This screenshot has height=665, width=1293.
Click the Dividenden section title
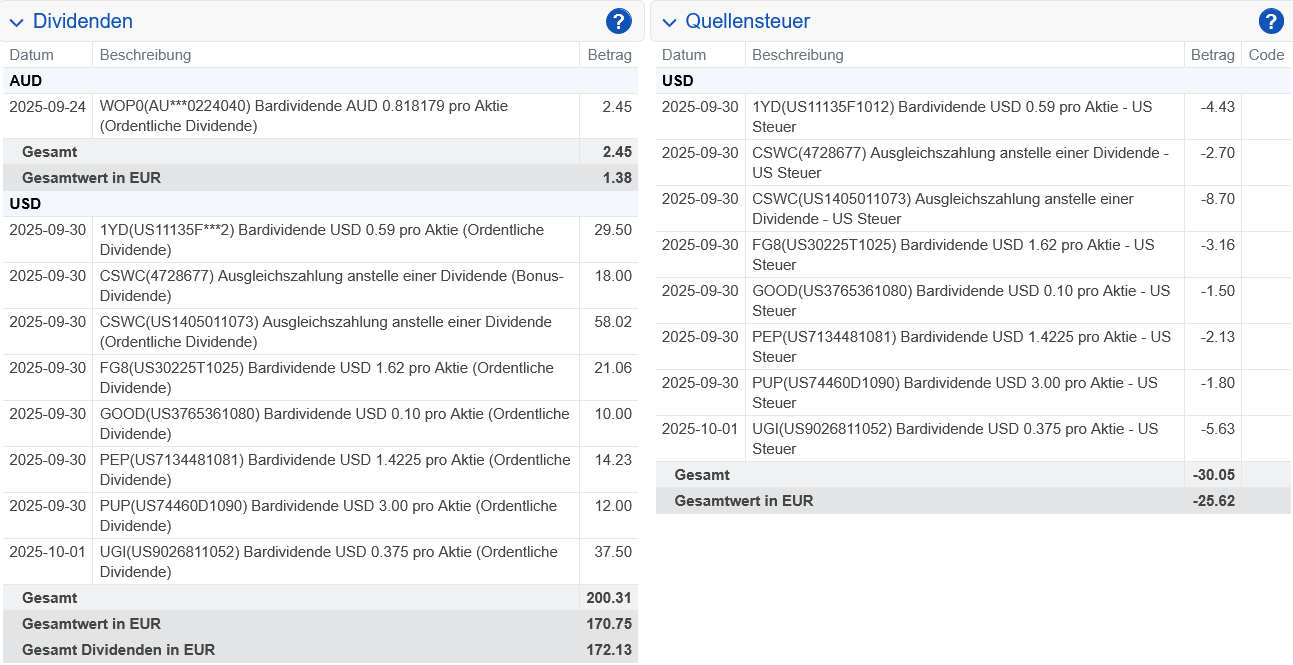click(x=82, y=21)
